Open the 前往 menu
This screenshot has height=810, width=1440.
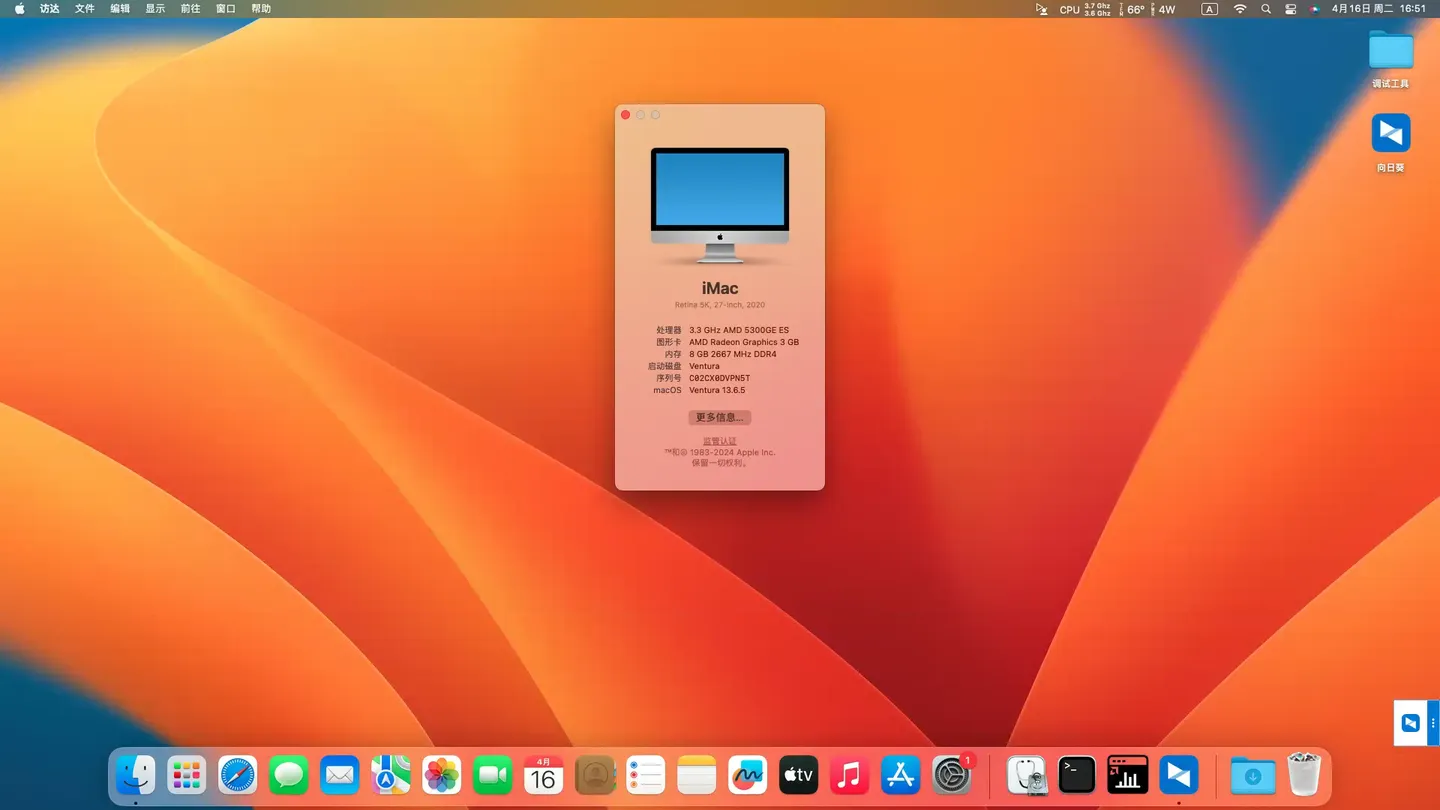[190, 8]
